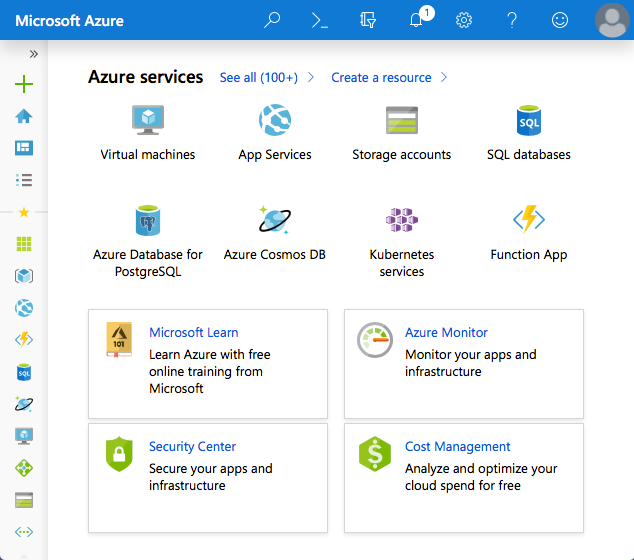Open the Cost Management link
Image resolution: width=634 pixels, height=560 pixels.
tap(458, 446)
